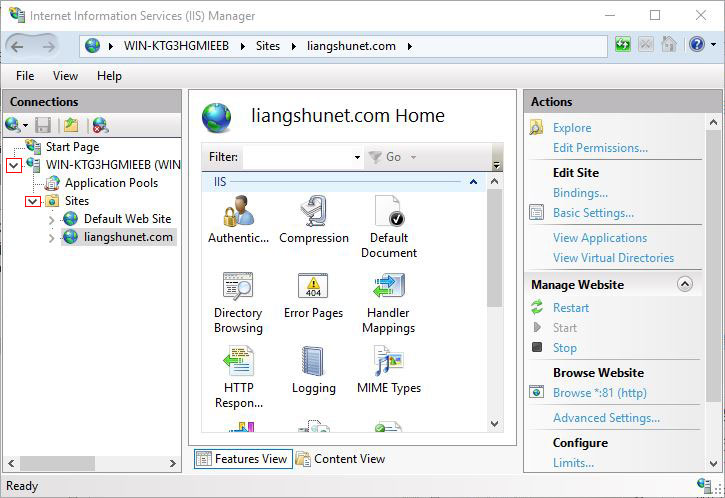Open the address bar arrow after liangshunet.com
This screenshot has height=498, width=725.
(x=410, y=46)
